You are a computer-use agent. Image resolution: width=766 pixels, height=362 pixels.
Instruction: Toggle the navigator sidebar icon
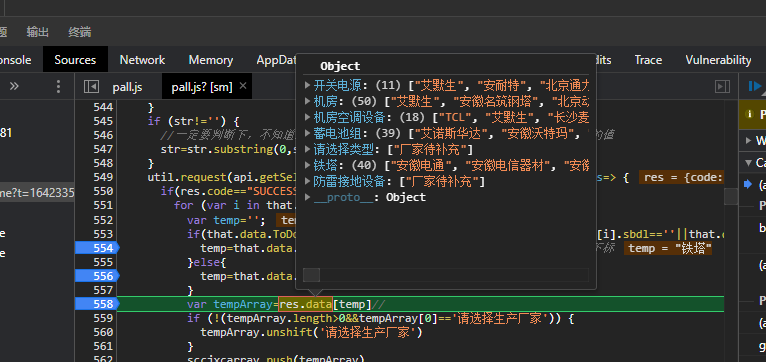(91, 87)
